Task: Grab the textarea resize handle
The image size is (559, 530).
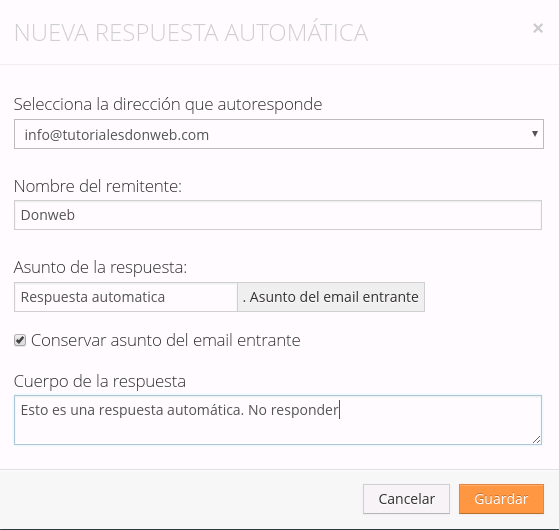Action: point(537,439)
